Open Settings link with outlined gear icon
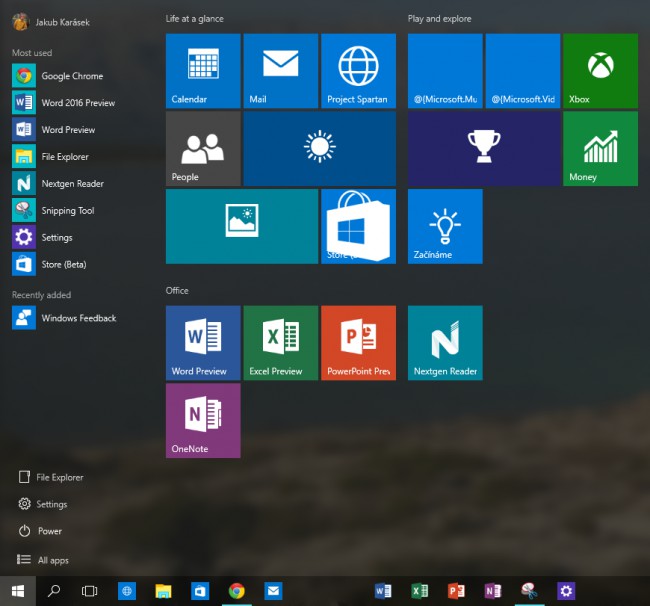The height and width of the screenshot is (606, 650). pyautogui.click(x=43, y=504)
